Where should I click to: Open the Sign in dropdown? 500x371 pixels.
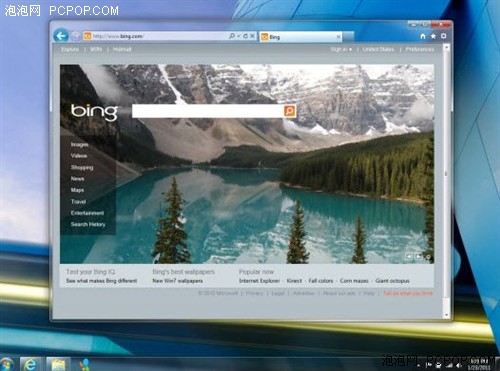pyautogui.click(x=341, y=49)
